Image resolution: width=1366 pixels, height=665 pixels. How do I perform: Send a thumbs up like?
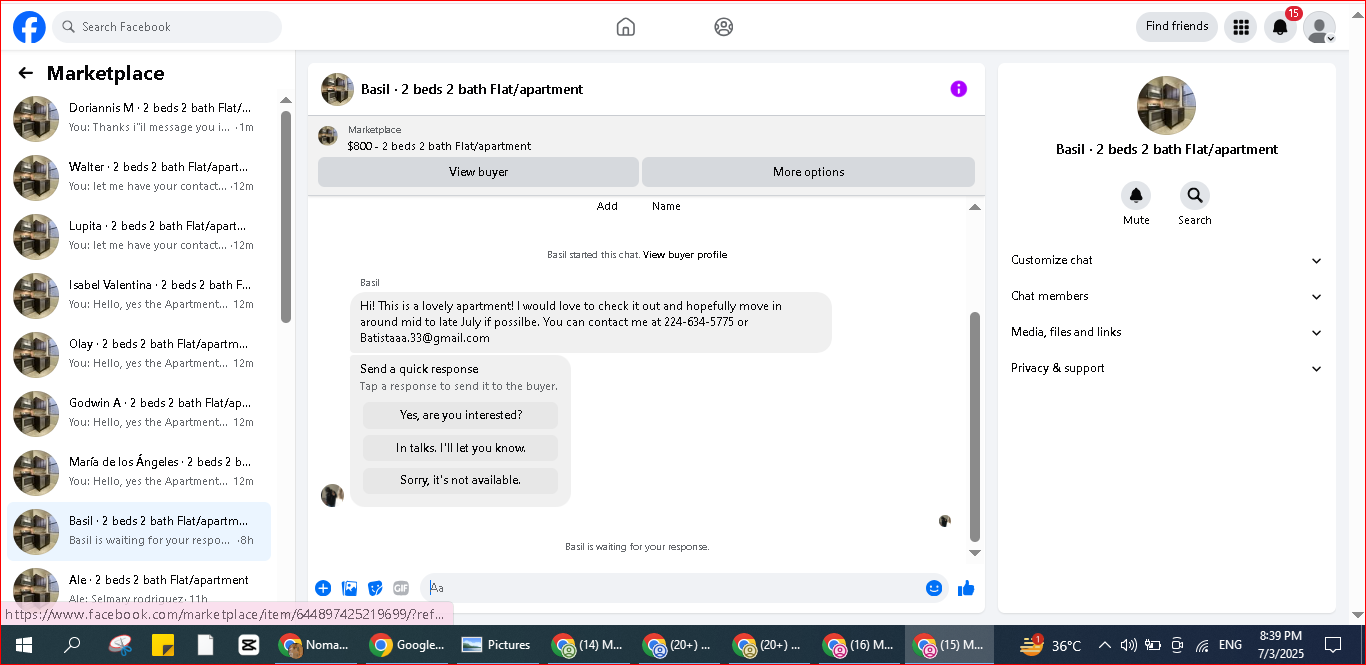point(966,588)
